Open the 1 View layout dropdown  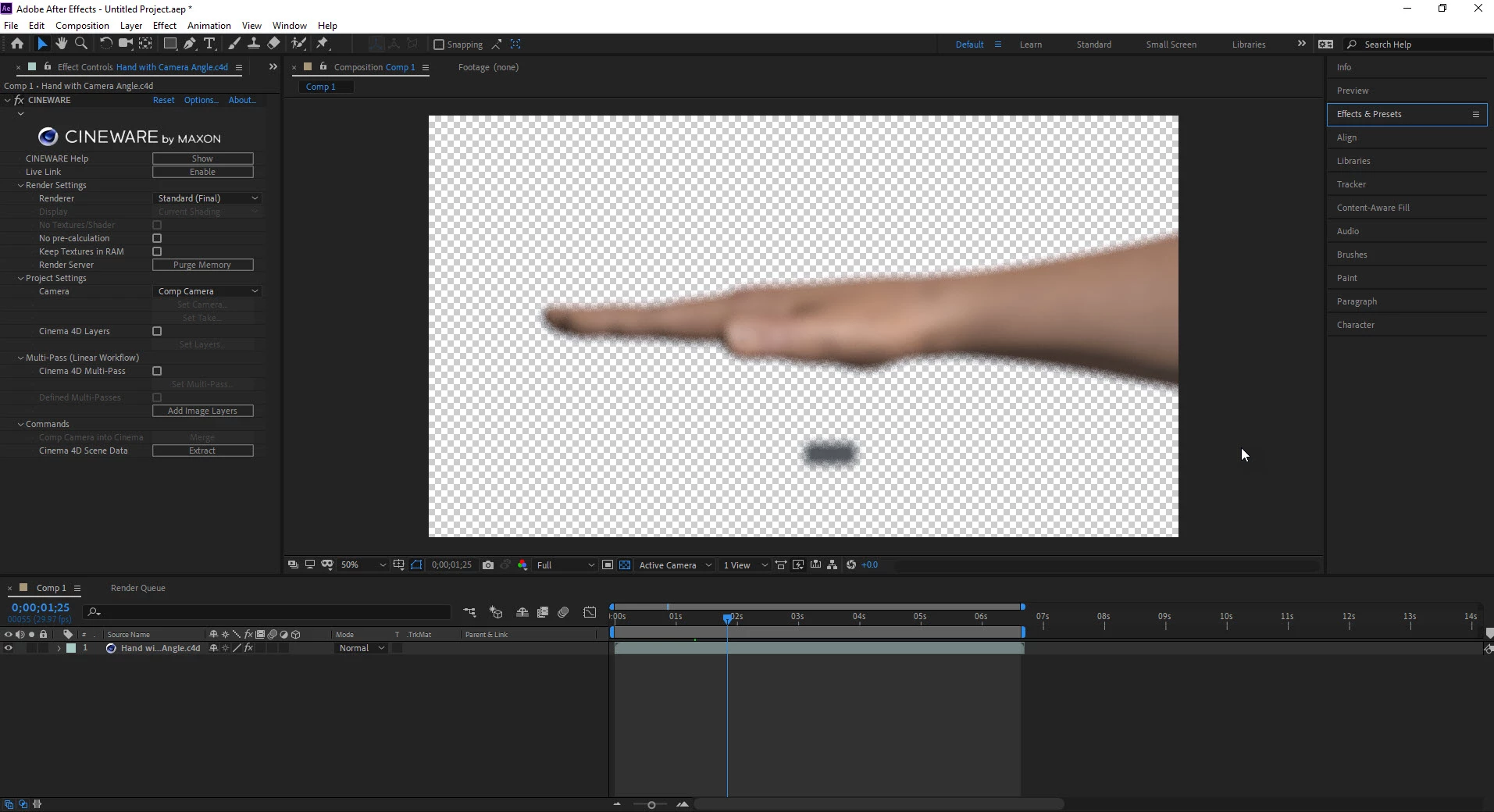click(745, 564)
